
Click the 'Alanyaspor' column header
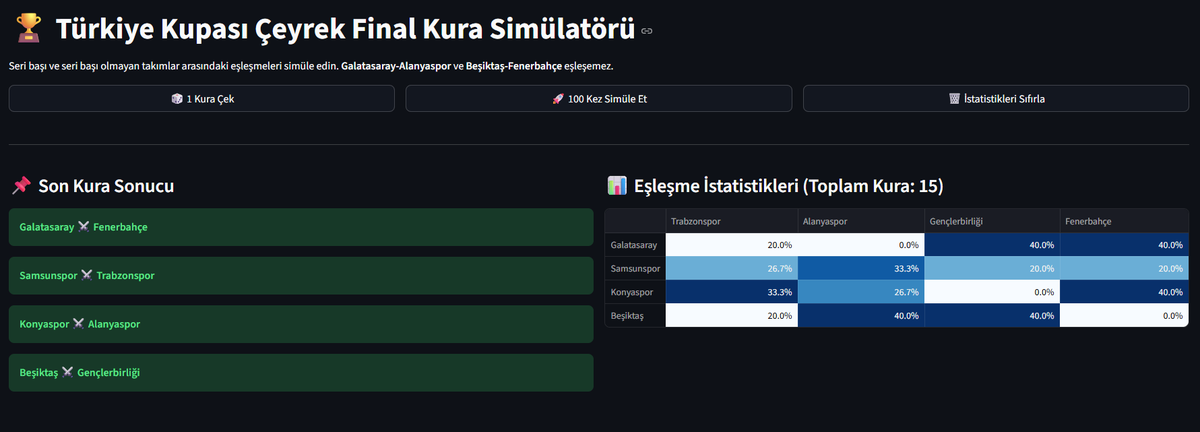tap(861, 221)
